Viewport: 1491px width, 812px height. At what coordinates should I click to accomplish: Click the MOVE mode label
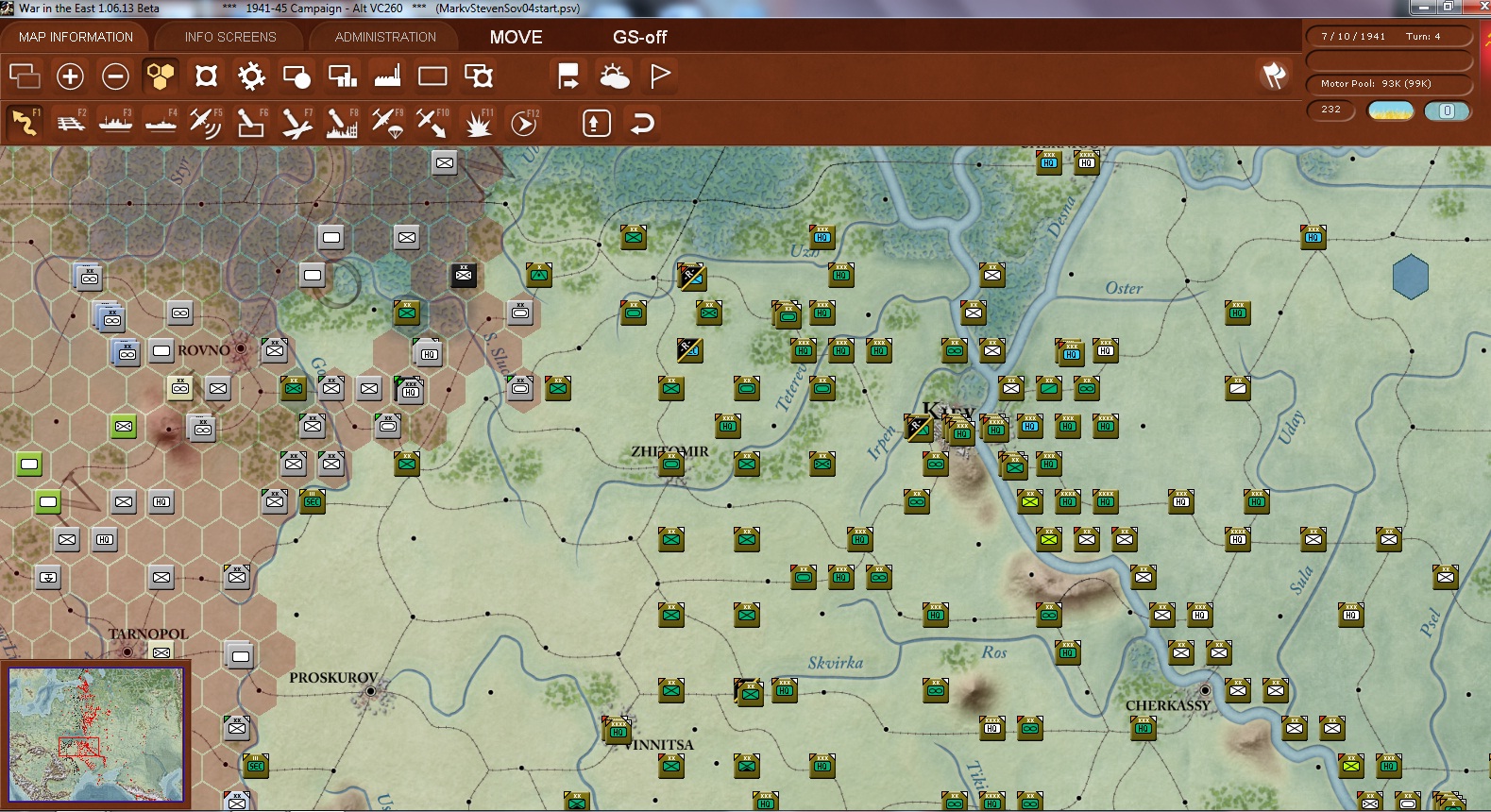(x=516, y=37)
